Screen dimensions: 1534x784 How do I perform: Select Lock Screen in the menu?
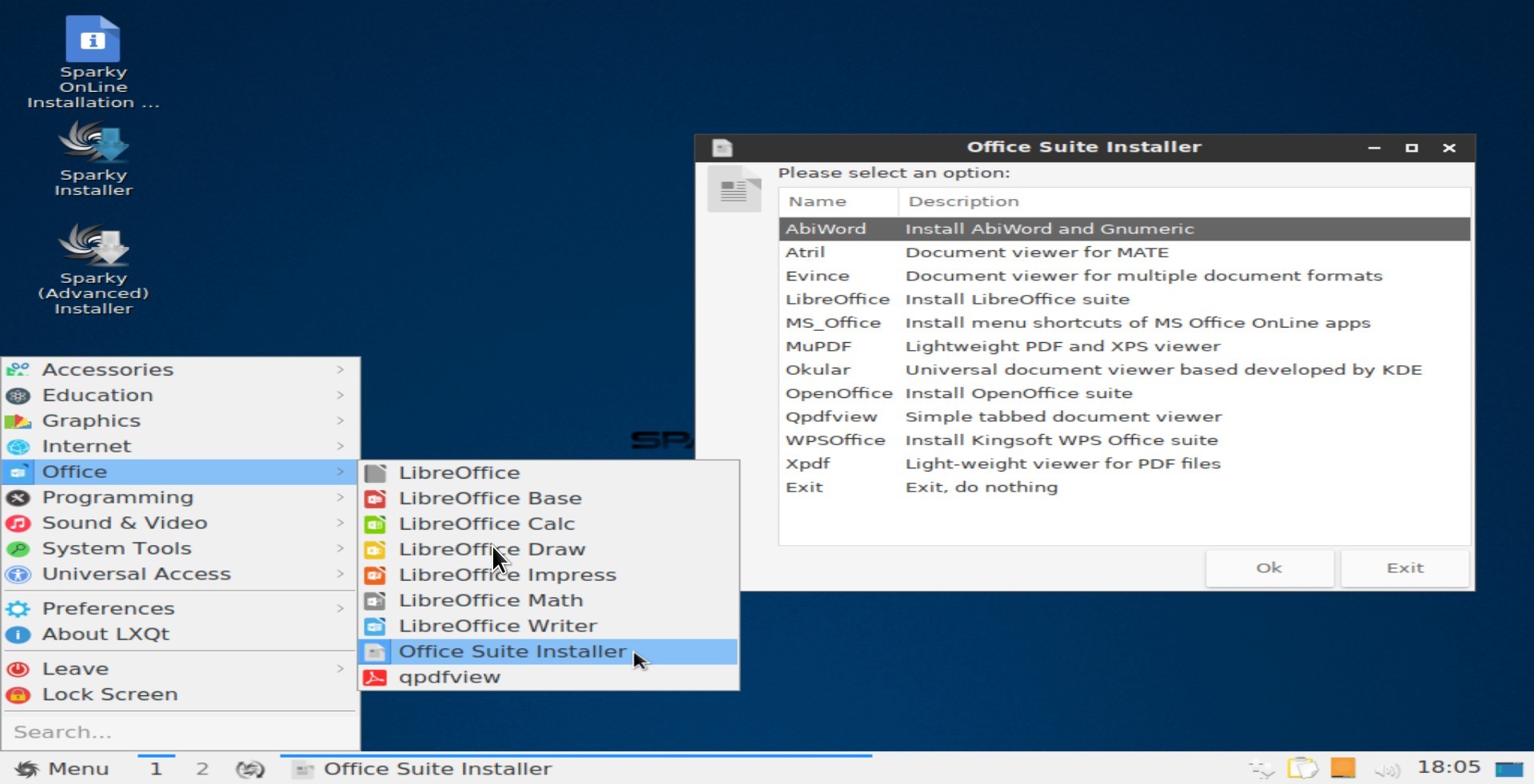pos(110,694)
